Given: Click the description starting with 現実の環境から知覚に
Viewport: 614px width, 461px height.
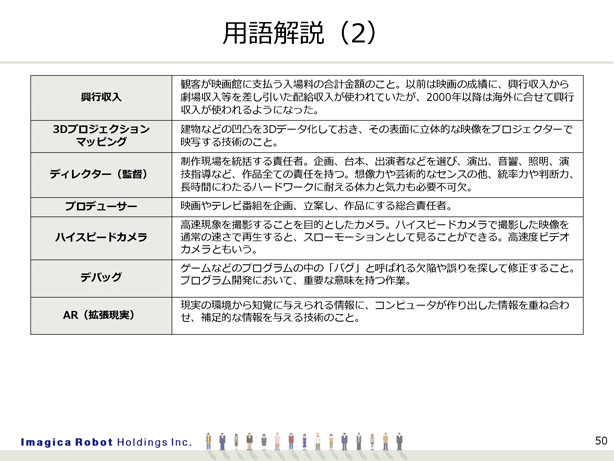Looking at the screenshot, I should coord(375,311).
